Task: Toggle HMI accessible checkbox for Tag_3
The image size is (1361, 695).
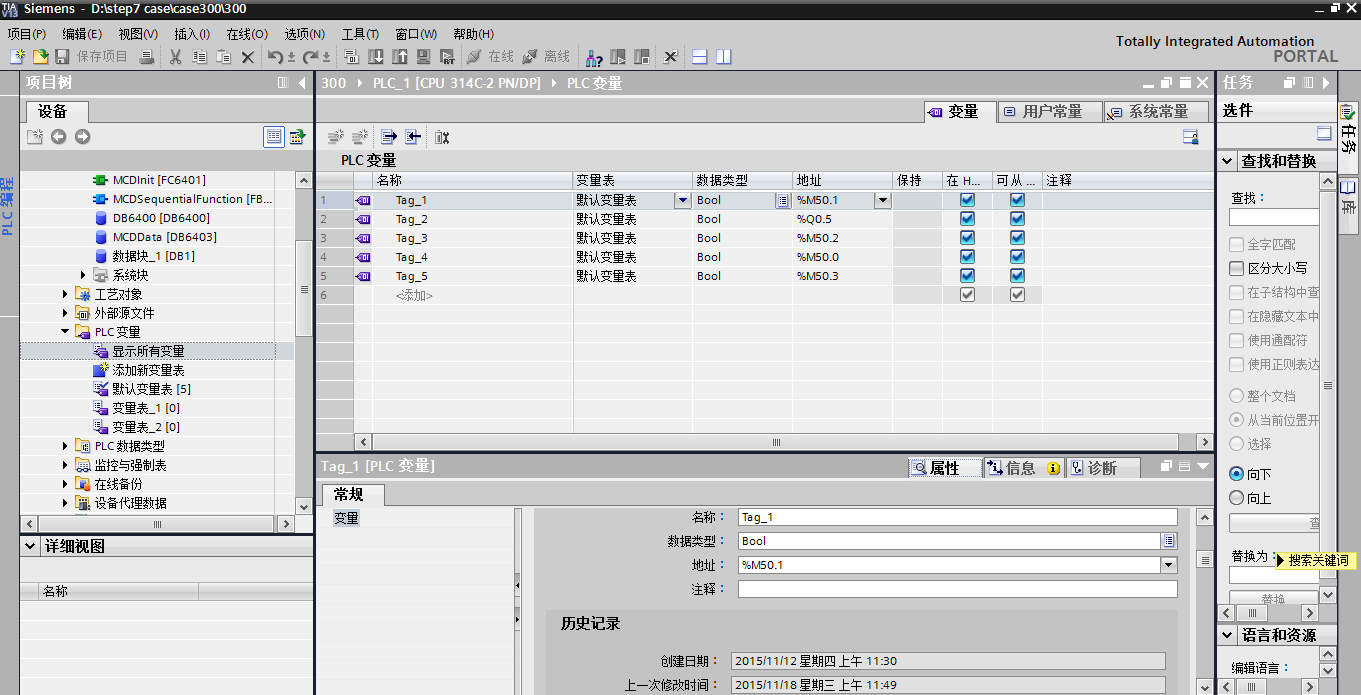Action: tap(967, 238)
